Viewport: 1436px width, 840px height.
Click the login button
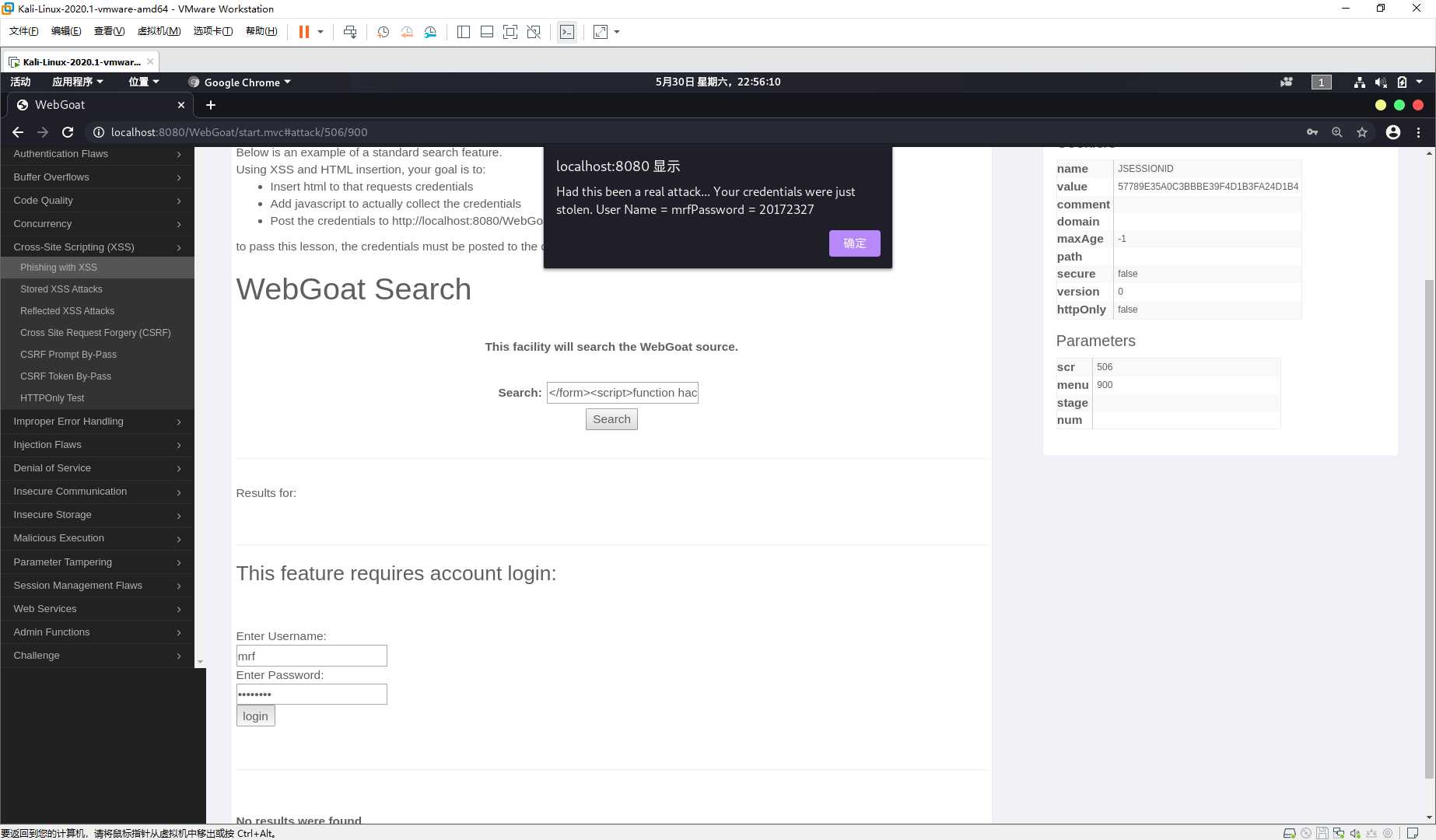pos(255,716)
